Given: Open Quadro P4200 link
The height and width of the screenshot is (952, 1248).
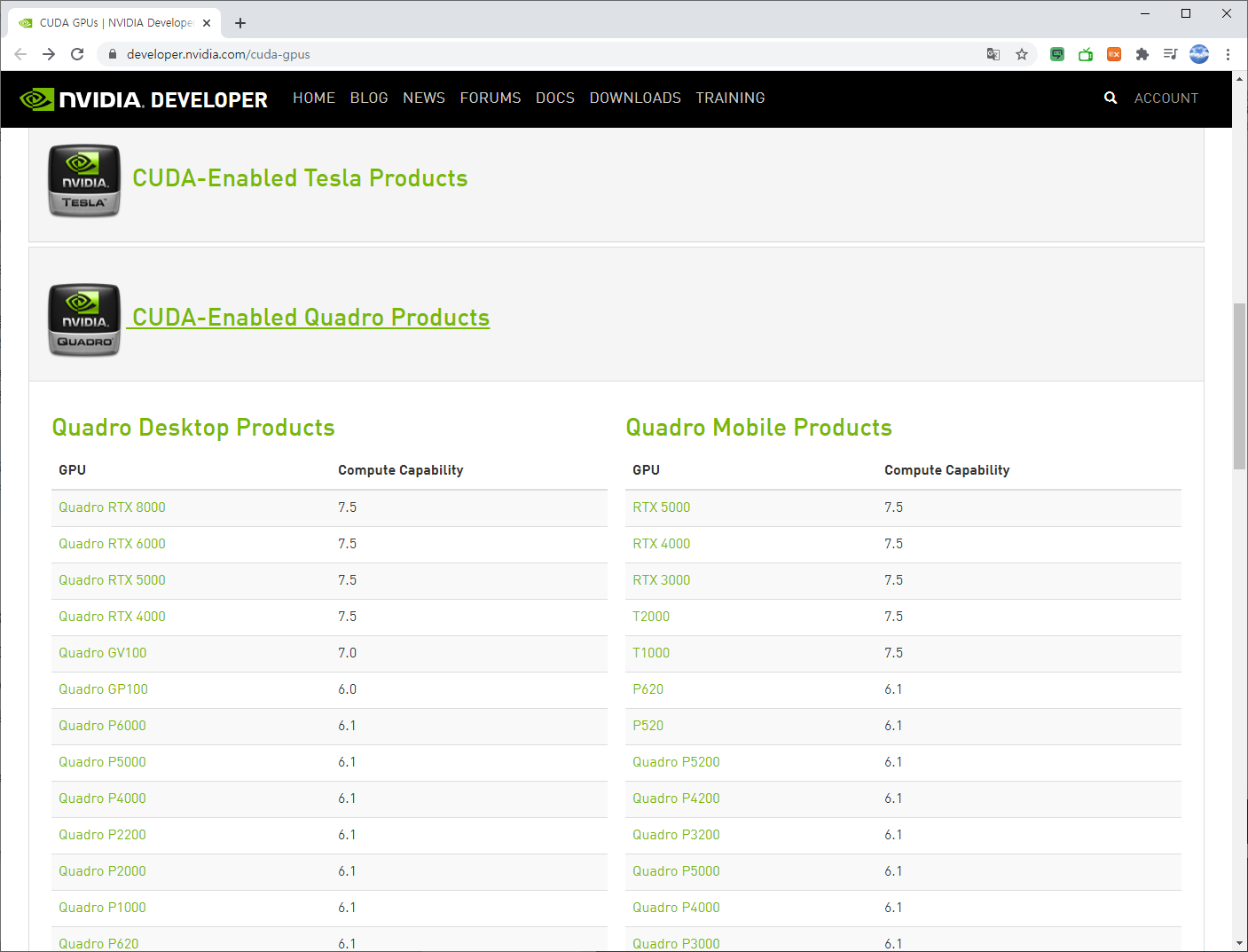Looking at the screenshot, I should 676,799.
